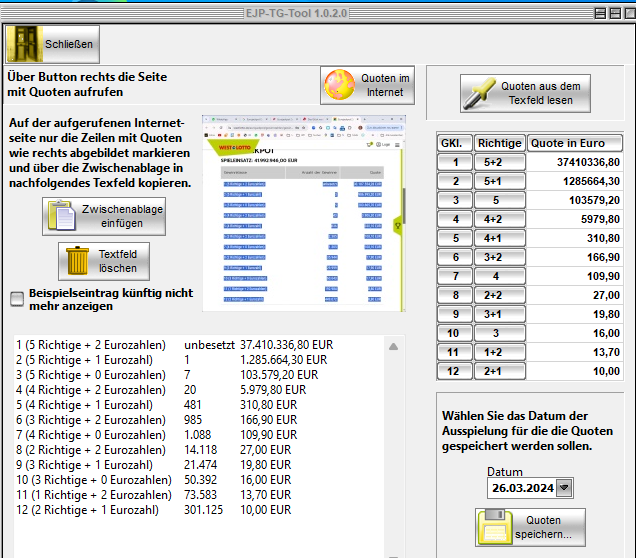This screenshot has width=636, height=558.
Task: Click the pipette icon on Quoten aus dem Texfeld lesen
Action: pos(480,93)
